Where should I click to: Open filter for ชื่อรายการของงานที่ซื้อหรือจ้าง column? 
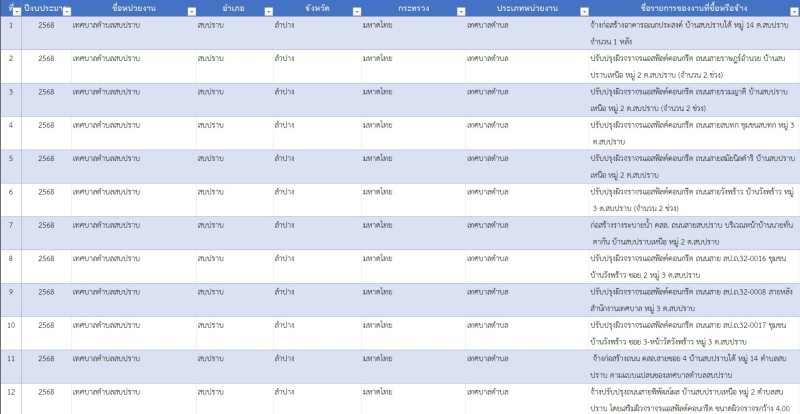791,9
